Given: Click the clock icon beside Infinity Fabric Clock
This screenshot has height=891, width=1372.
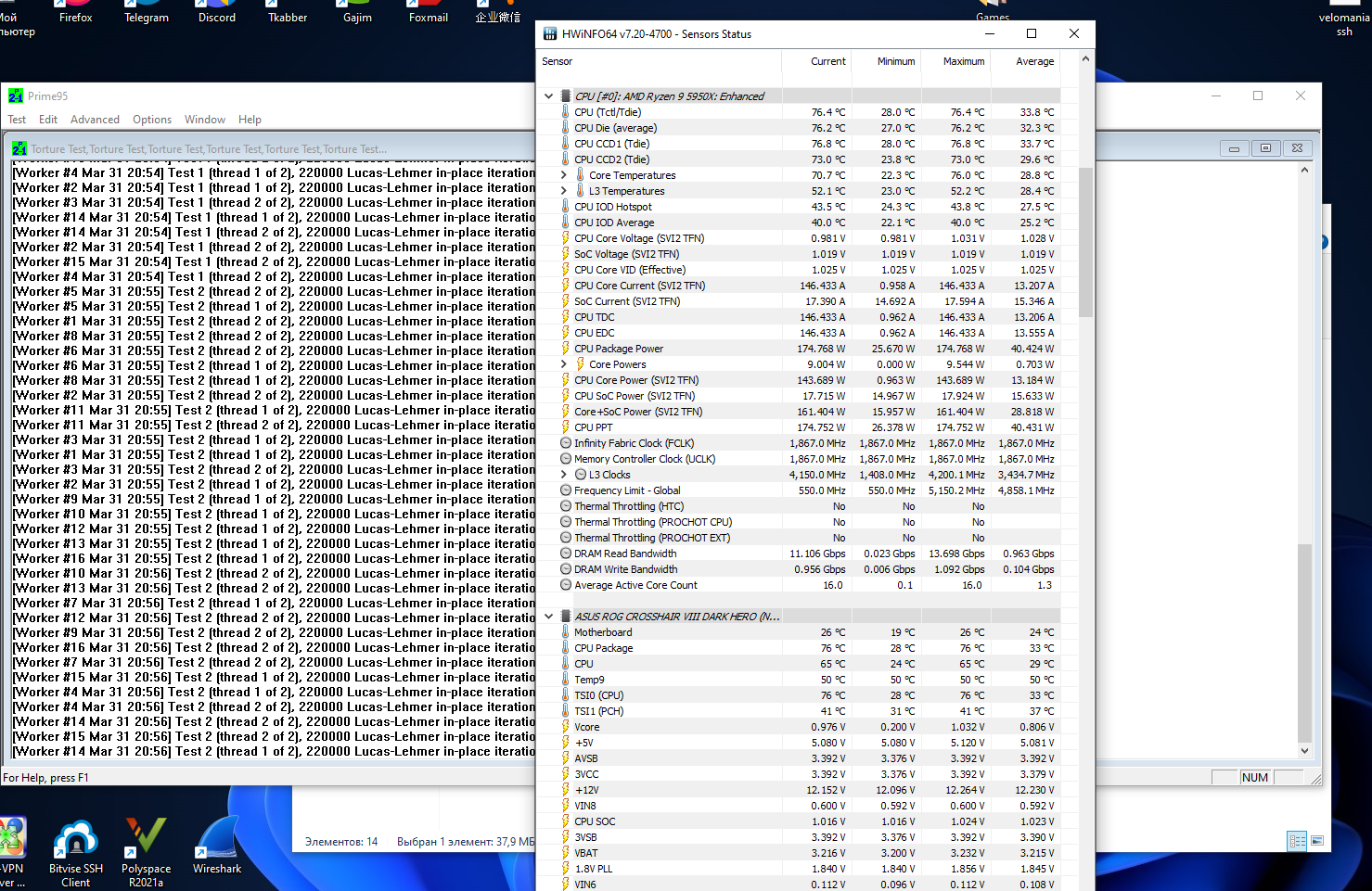Looking at the screenshot, I should click(x=566, y=443).
